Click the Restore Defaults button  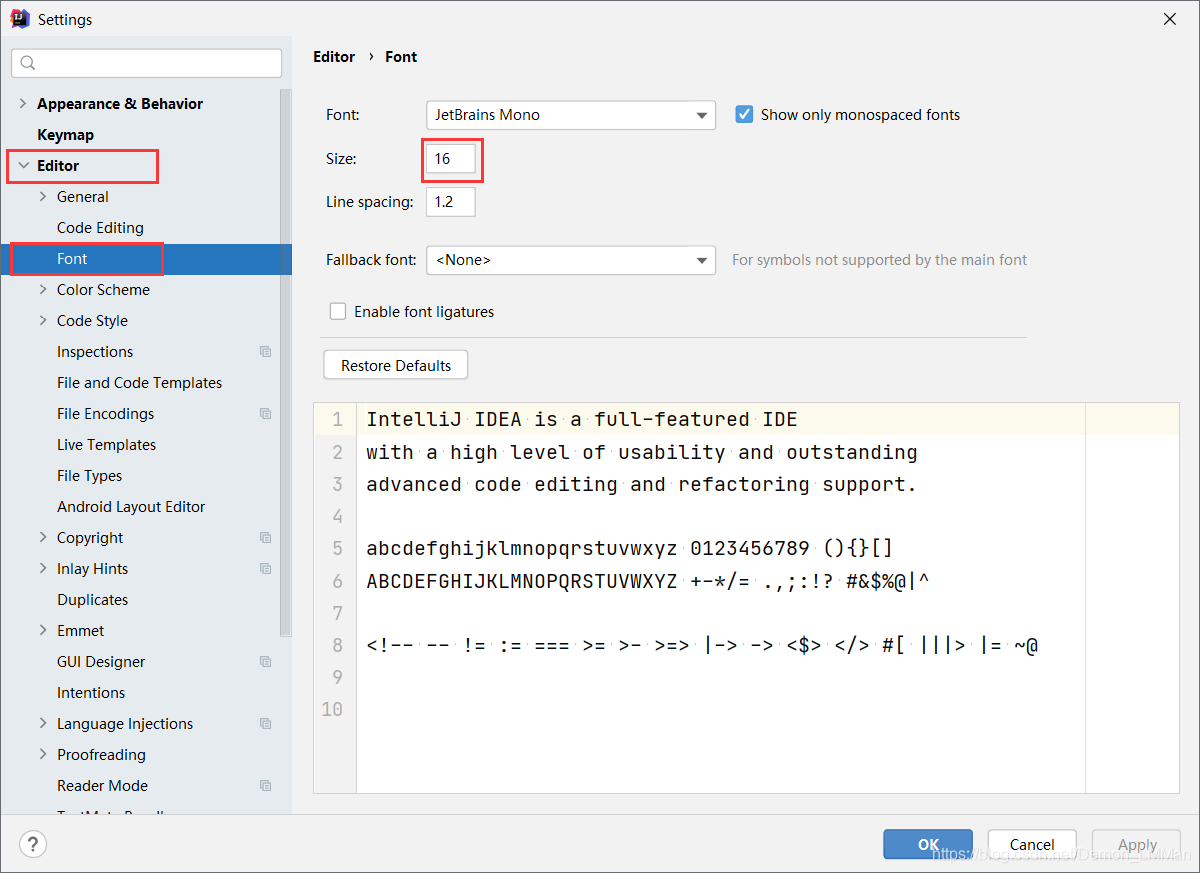click(396, 365)
